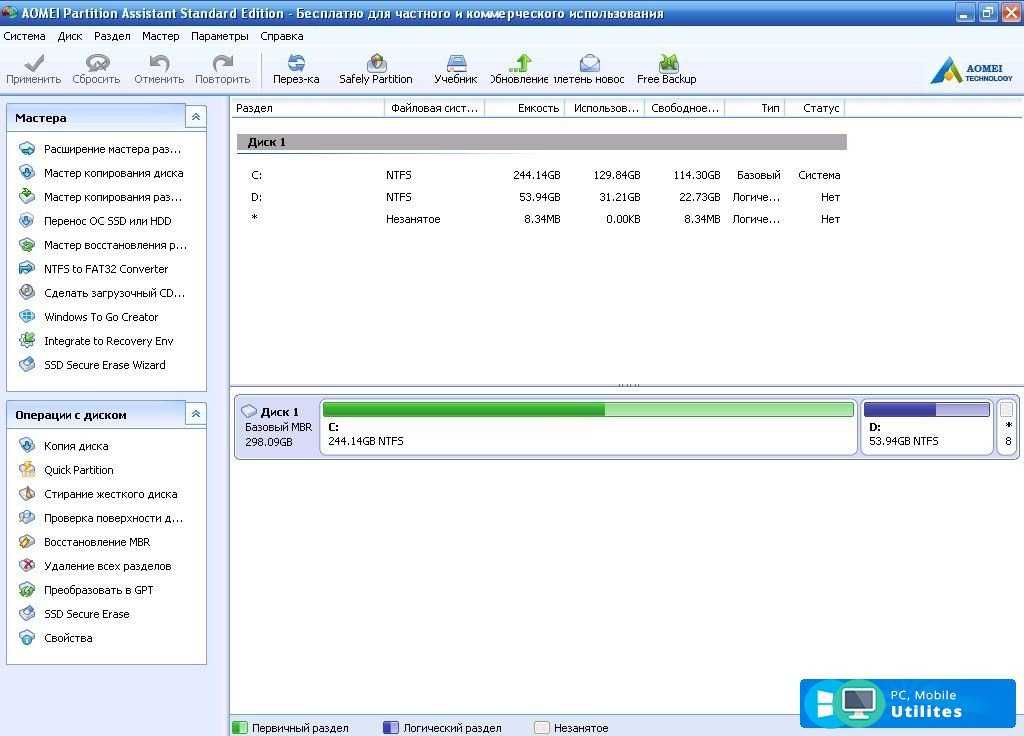
Task: Click the Обновление (Update) green arrow icon
Action: (x=520, y=63)
